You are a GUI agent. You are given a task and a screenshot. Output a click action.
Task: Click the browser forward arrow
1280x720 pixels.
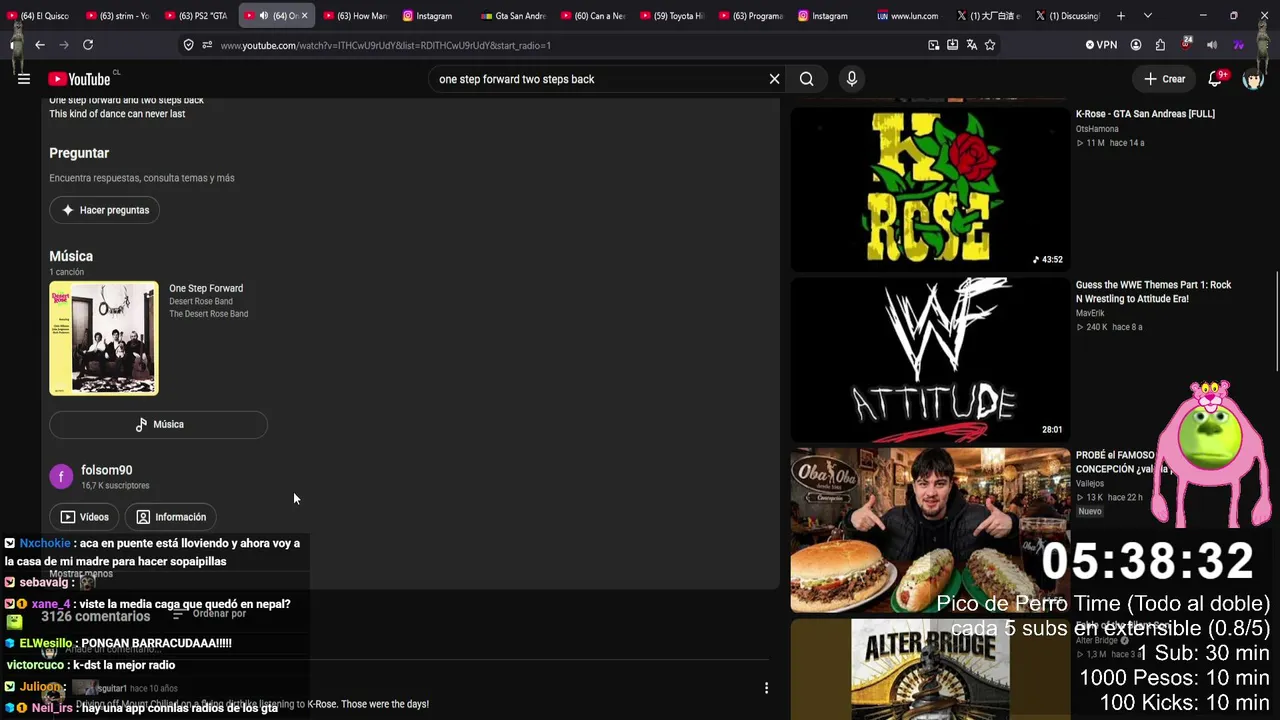coord(64,45)
